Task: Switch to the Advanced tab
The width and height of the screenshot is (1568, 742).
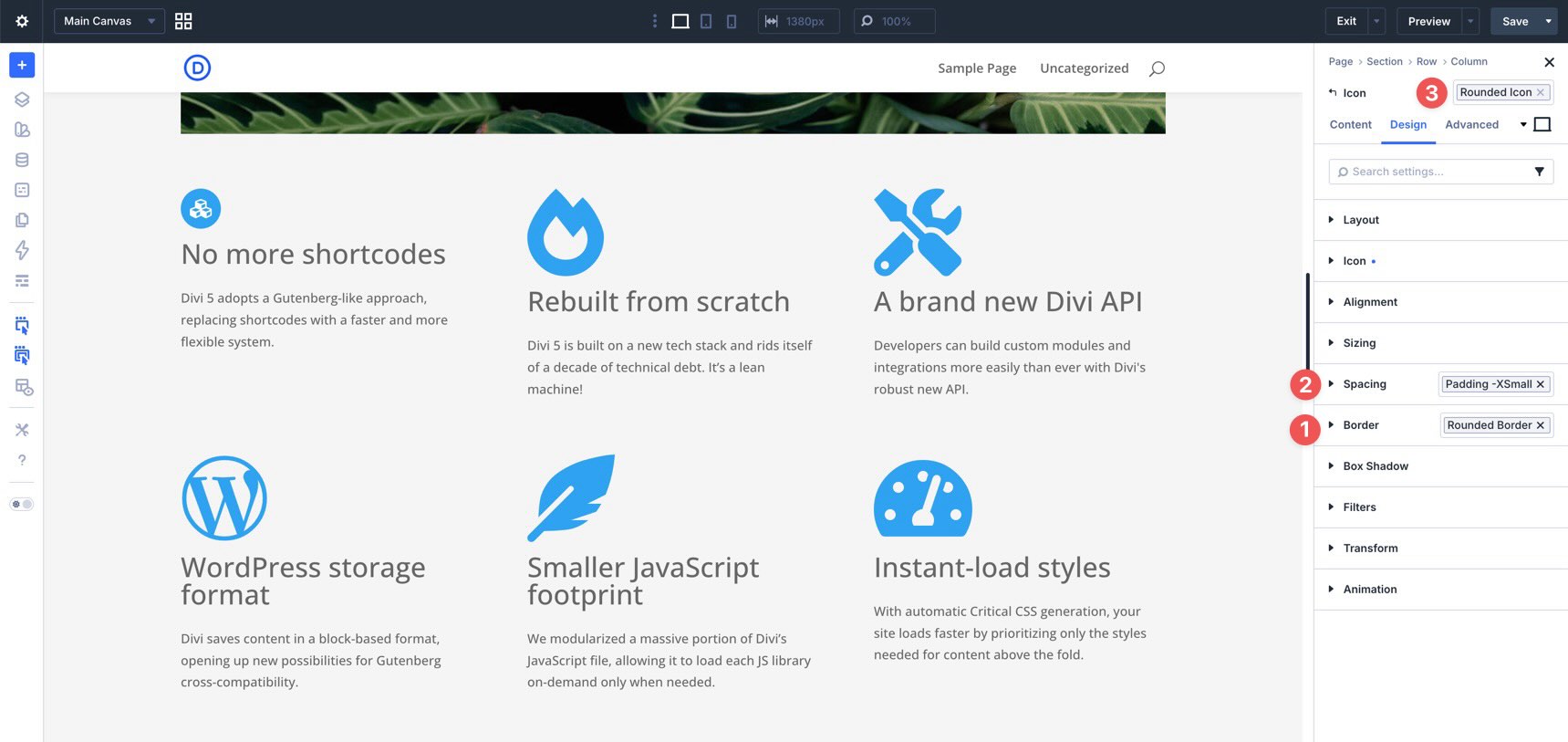Action: click(x=1471, y=125)
